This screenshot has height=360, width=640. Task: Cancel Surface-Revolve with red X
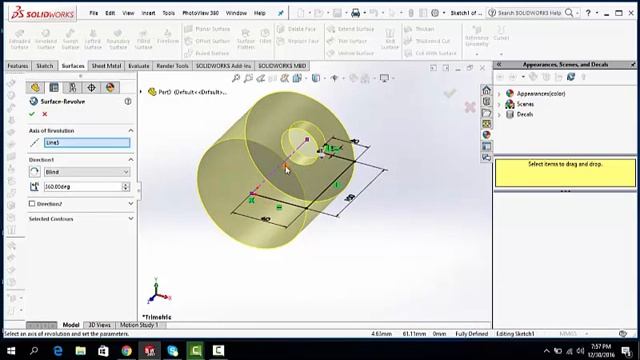[44, 114]
